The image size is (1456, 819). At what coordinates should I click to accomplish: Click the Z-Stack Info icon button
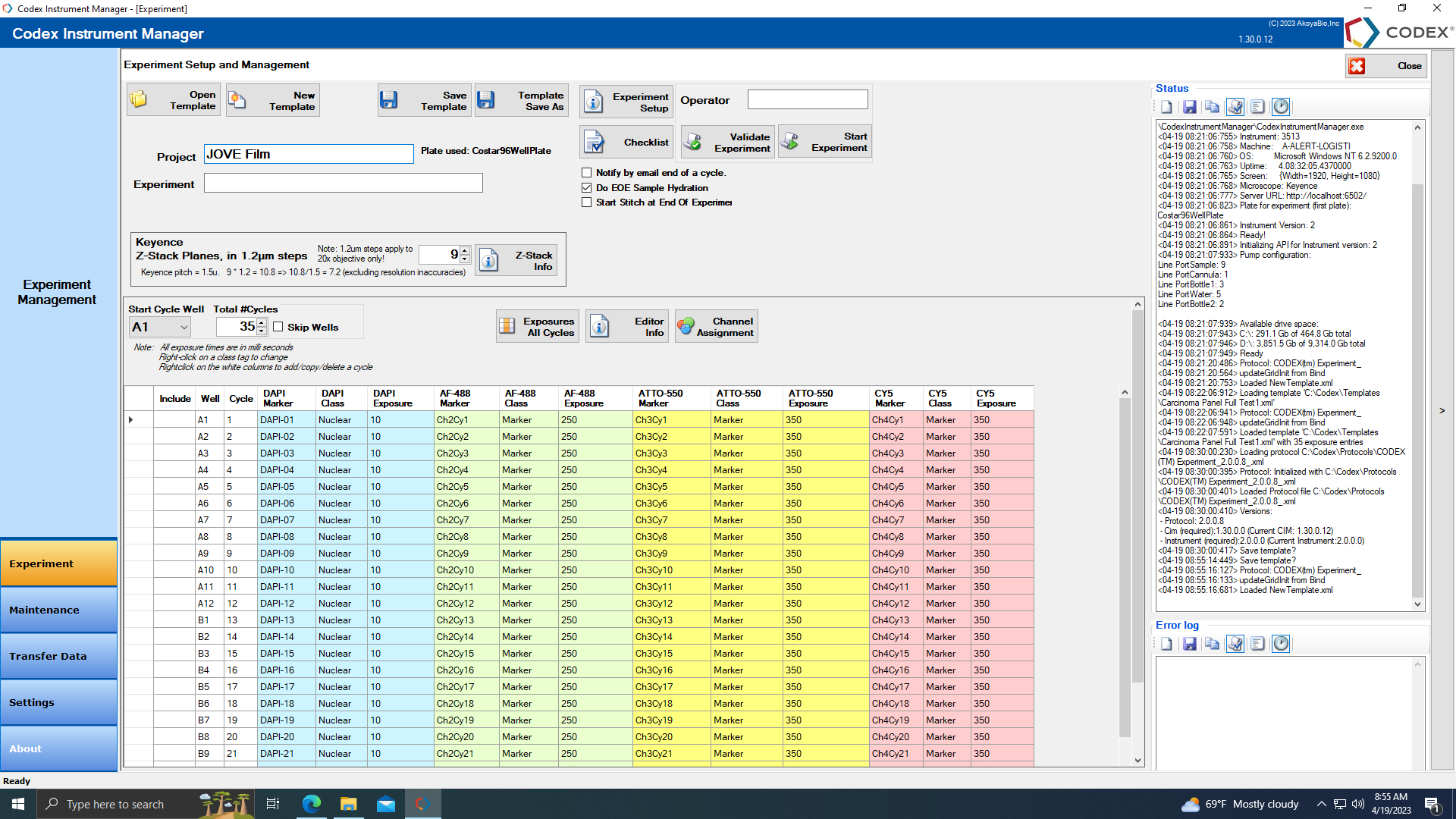pyautogui.click(x=489, y=261)
